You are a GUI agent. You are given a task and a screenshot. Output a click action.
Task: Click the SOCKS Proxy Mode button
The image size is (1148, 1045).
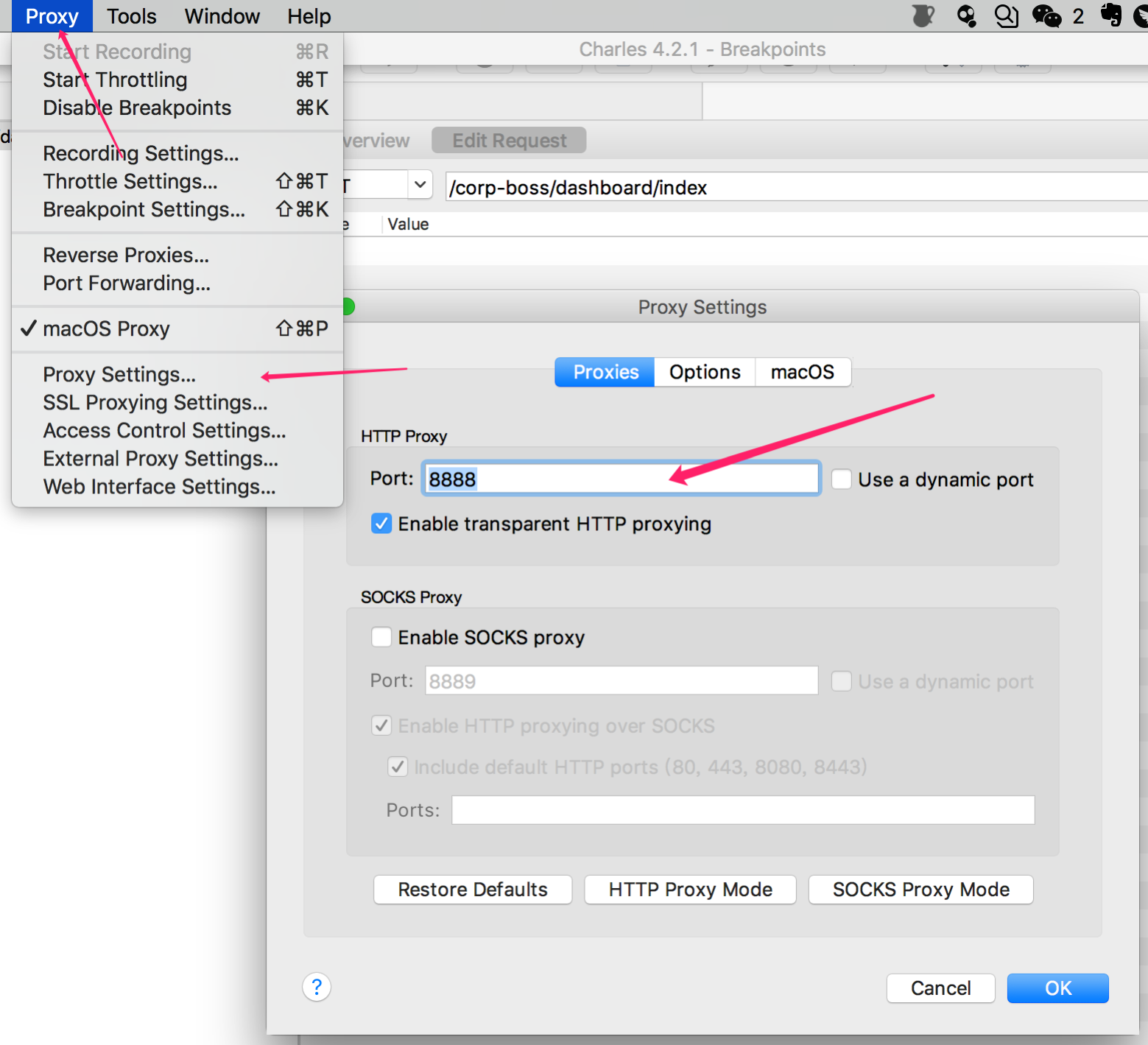click(x=920, y=889)
